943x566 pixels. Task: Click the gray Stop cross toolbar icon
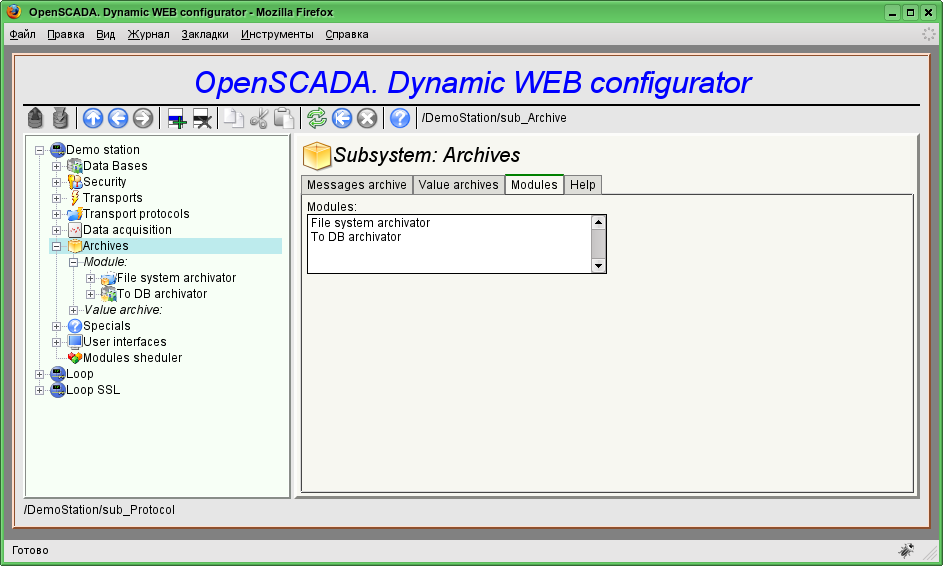pos(367,118)
